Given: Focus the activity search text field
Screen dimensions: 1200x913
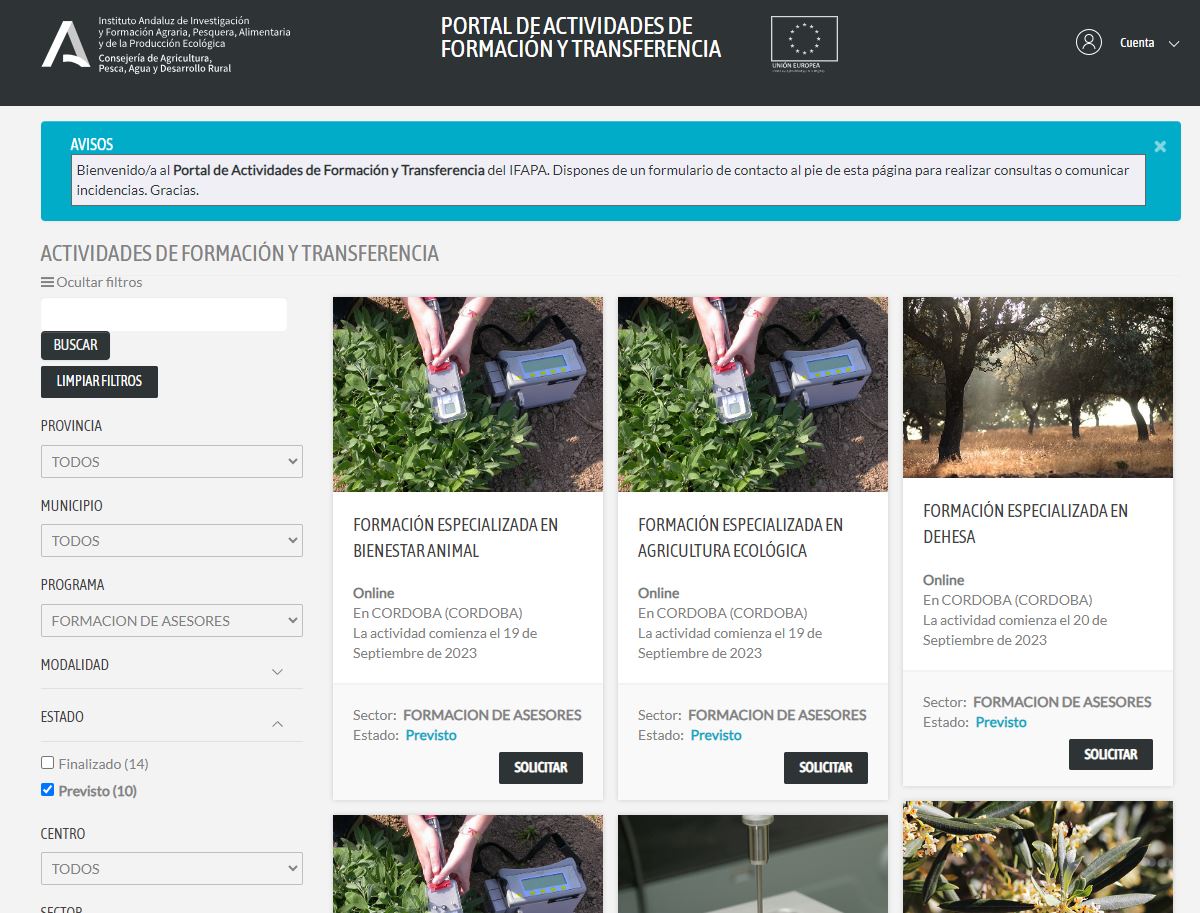Looking at the screenshot, I should click(x=164, y=314).
